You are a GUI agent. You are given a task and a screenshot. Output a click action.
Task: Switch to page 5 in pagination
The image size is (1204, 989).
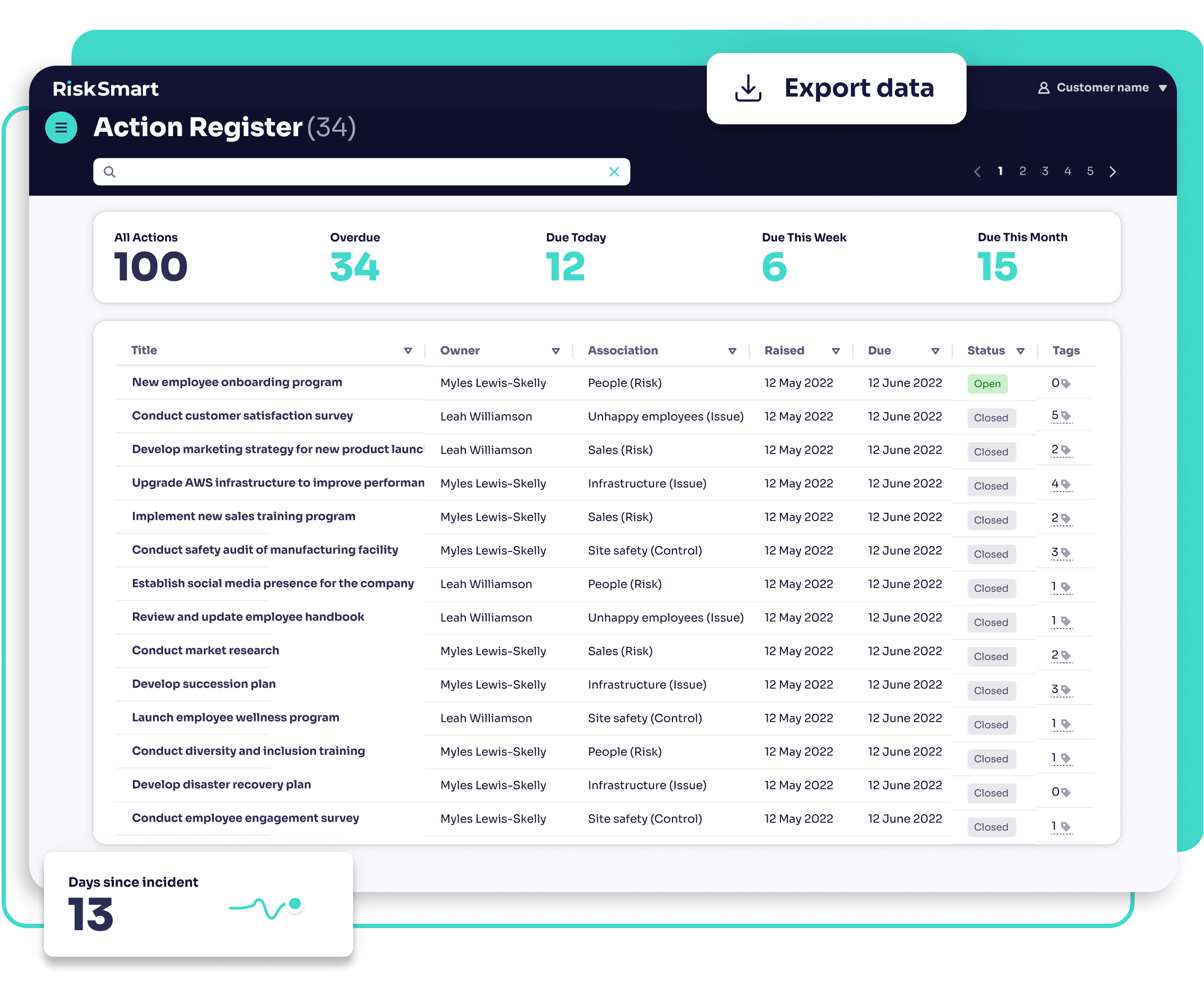tap(1090, 171)
